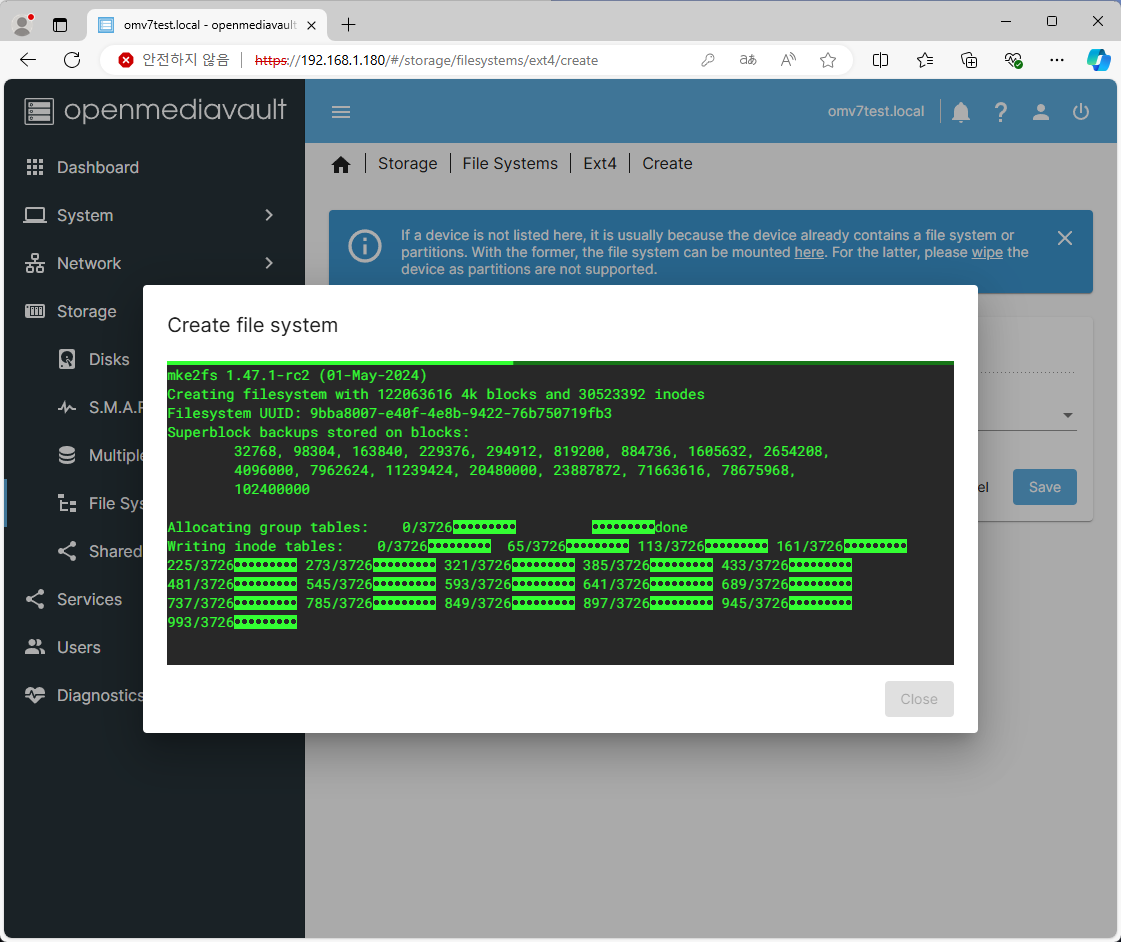Open the device dropdown arrow behind dialog

pyautogui.click(x=1067, y=415)
